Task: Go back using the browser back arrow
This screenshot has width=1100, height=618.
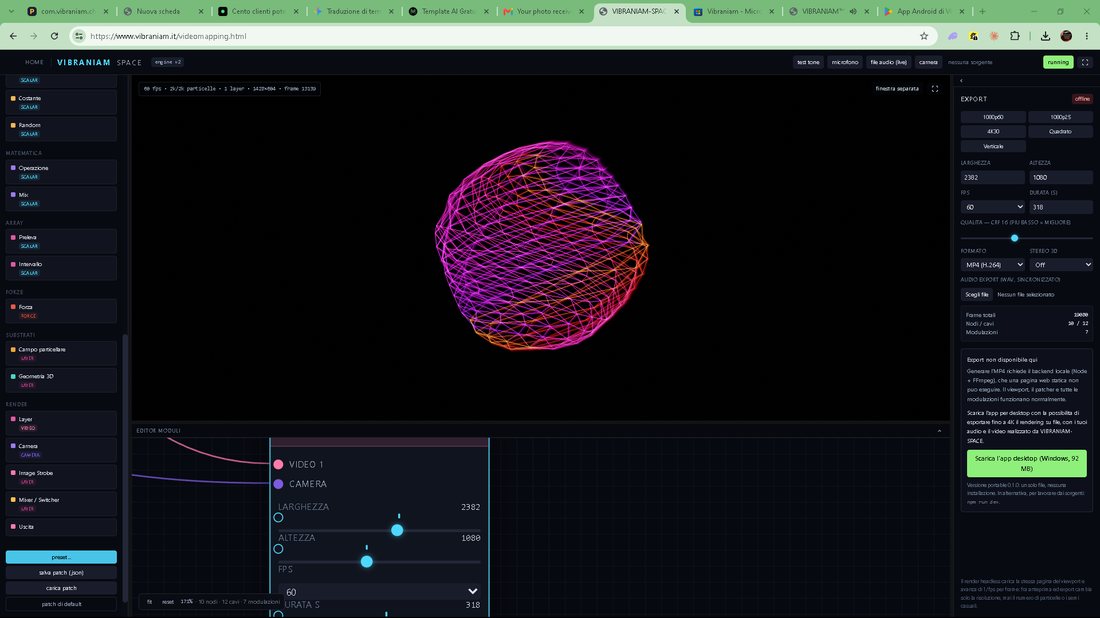Action: tap(13, 36)
